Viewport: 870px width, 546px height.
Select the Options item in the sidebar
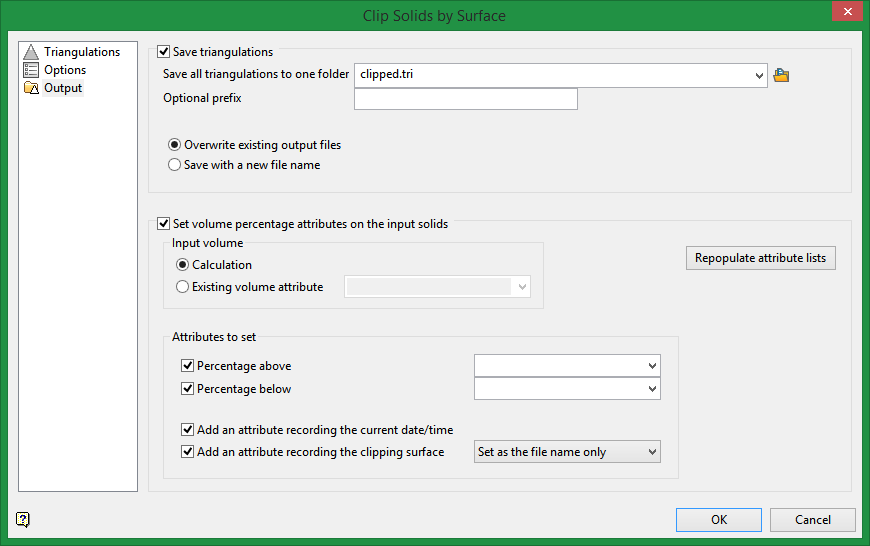65,70
